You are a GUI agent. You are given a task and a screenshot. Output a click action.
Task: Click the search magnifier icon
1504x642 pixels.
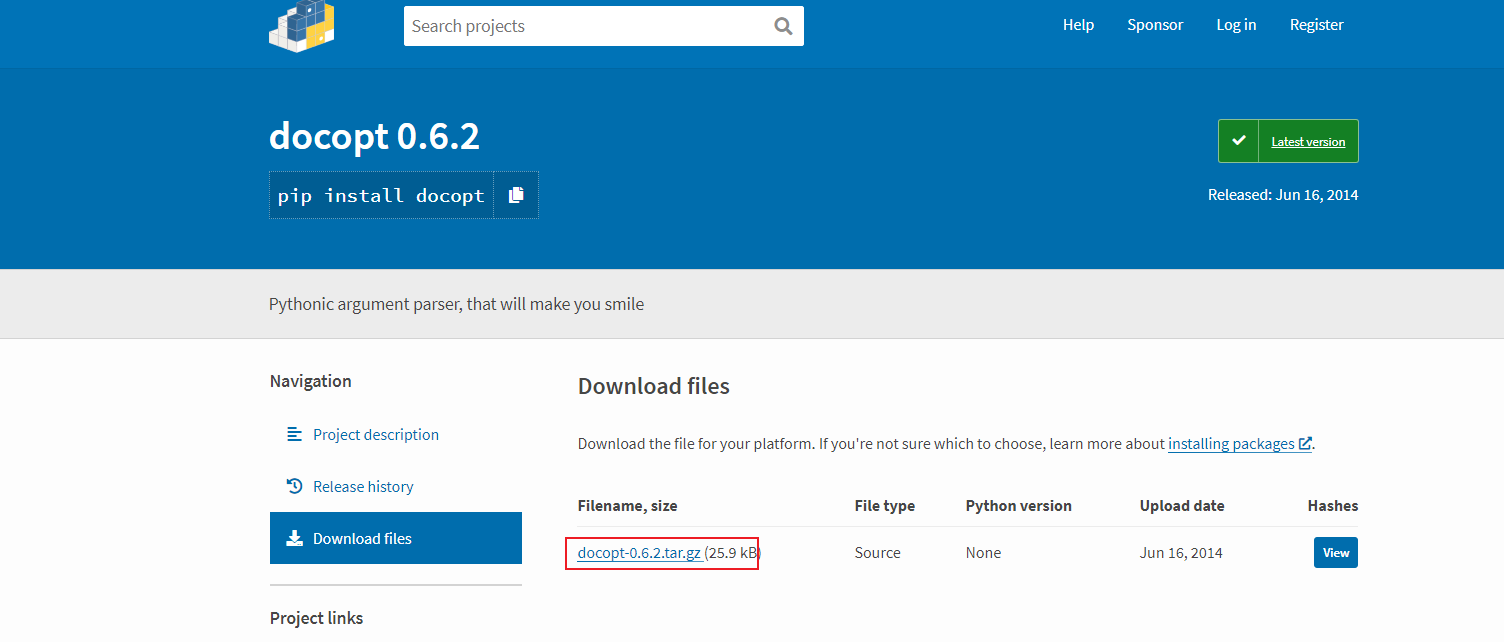pyautogui.click(x=783, y=26)
